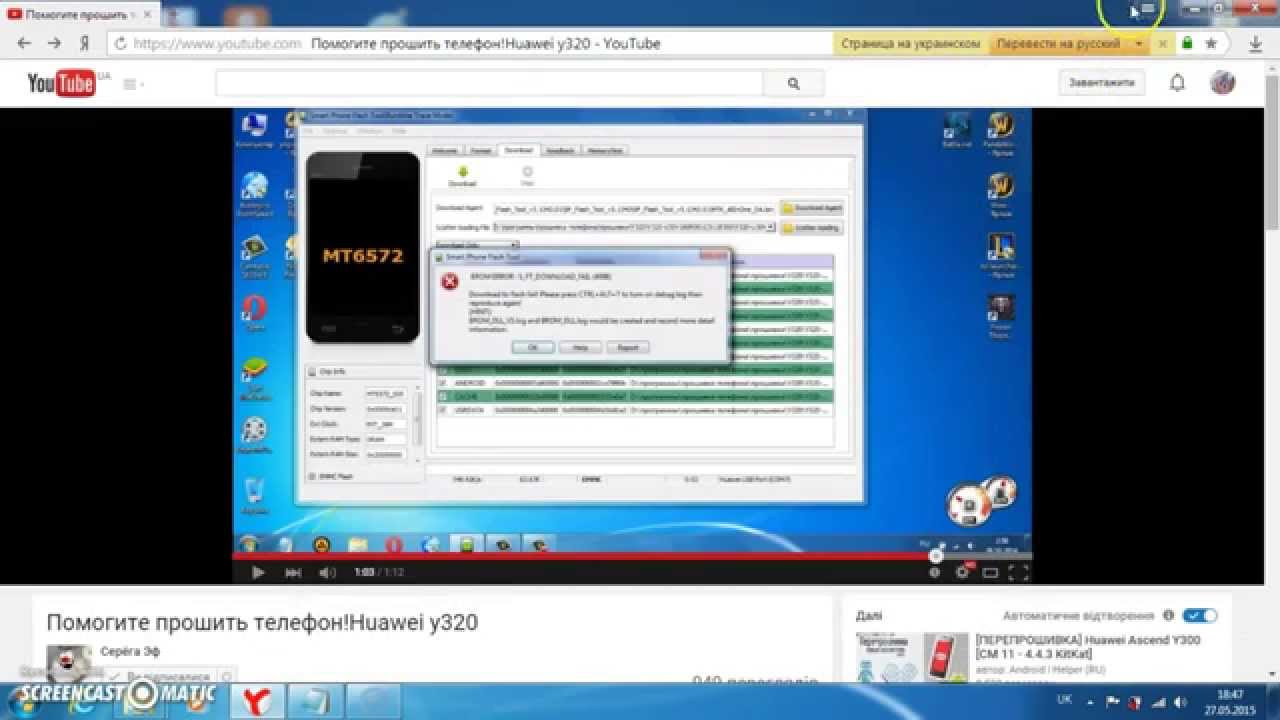Click the Huawei Ascend Y300 recommended thumbnail
This screenshot has height=720, width=1280.
pos(912,656)
